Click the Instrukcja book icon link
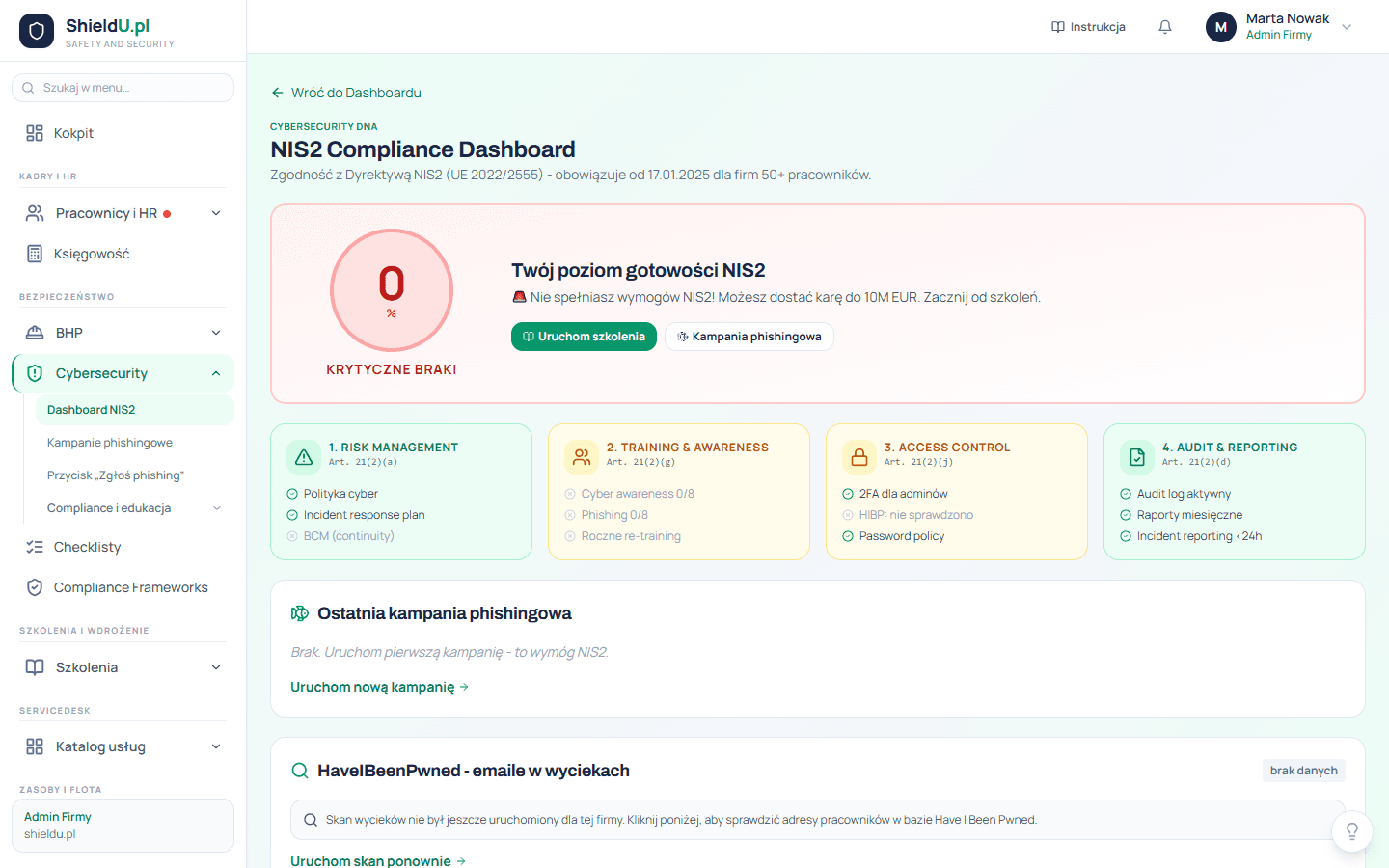 pyautogui.click(x=1088, y=27)
